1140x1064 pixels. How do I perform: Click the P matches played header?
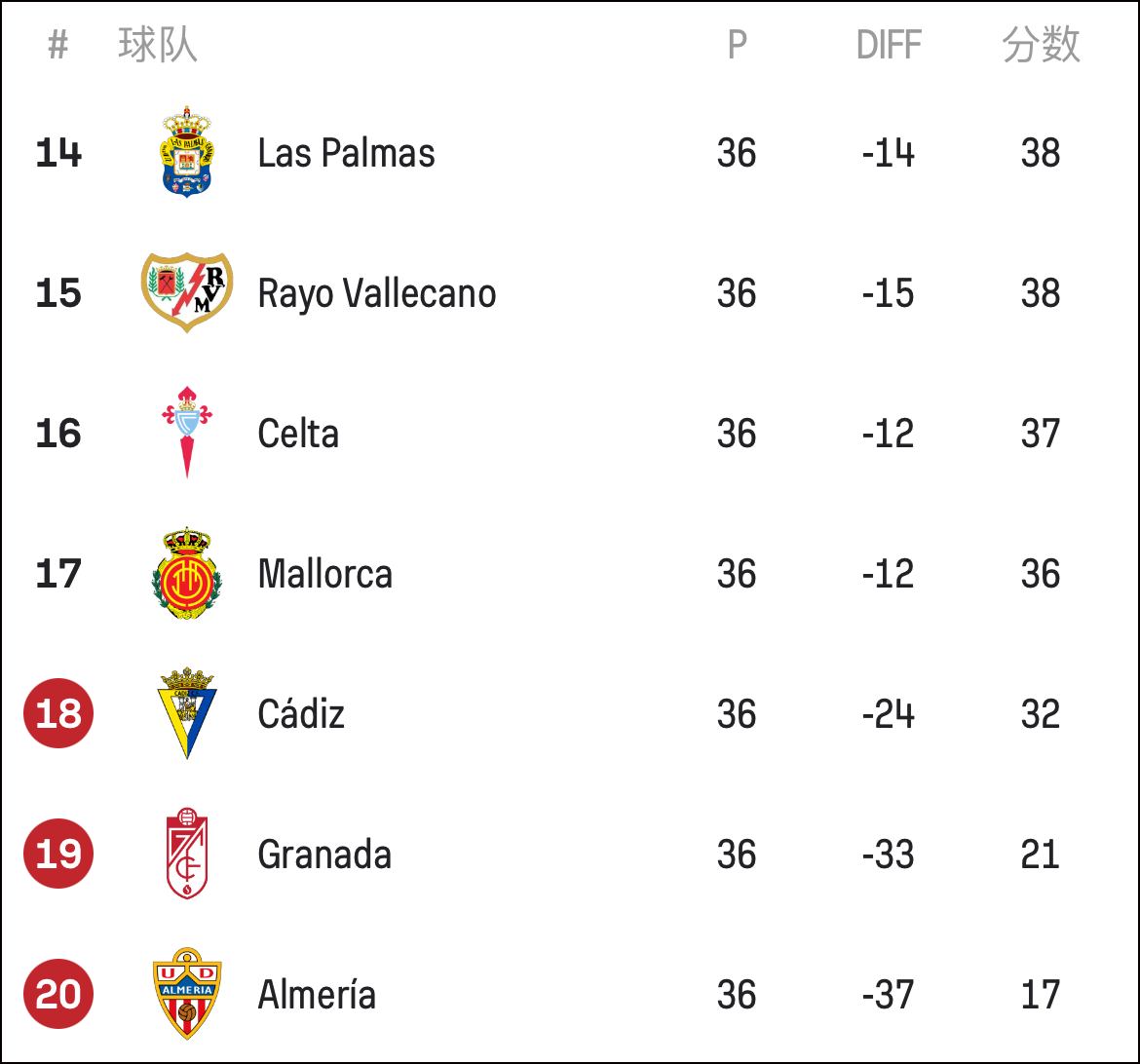click(x=738, y=45)
